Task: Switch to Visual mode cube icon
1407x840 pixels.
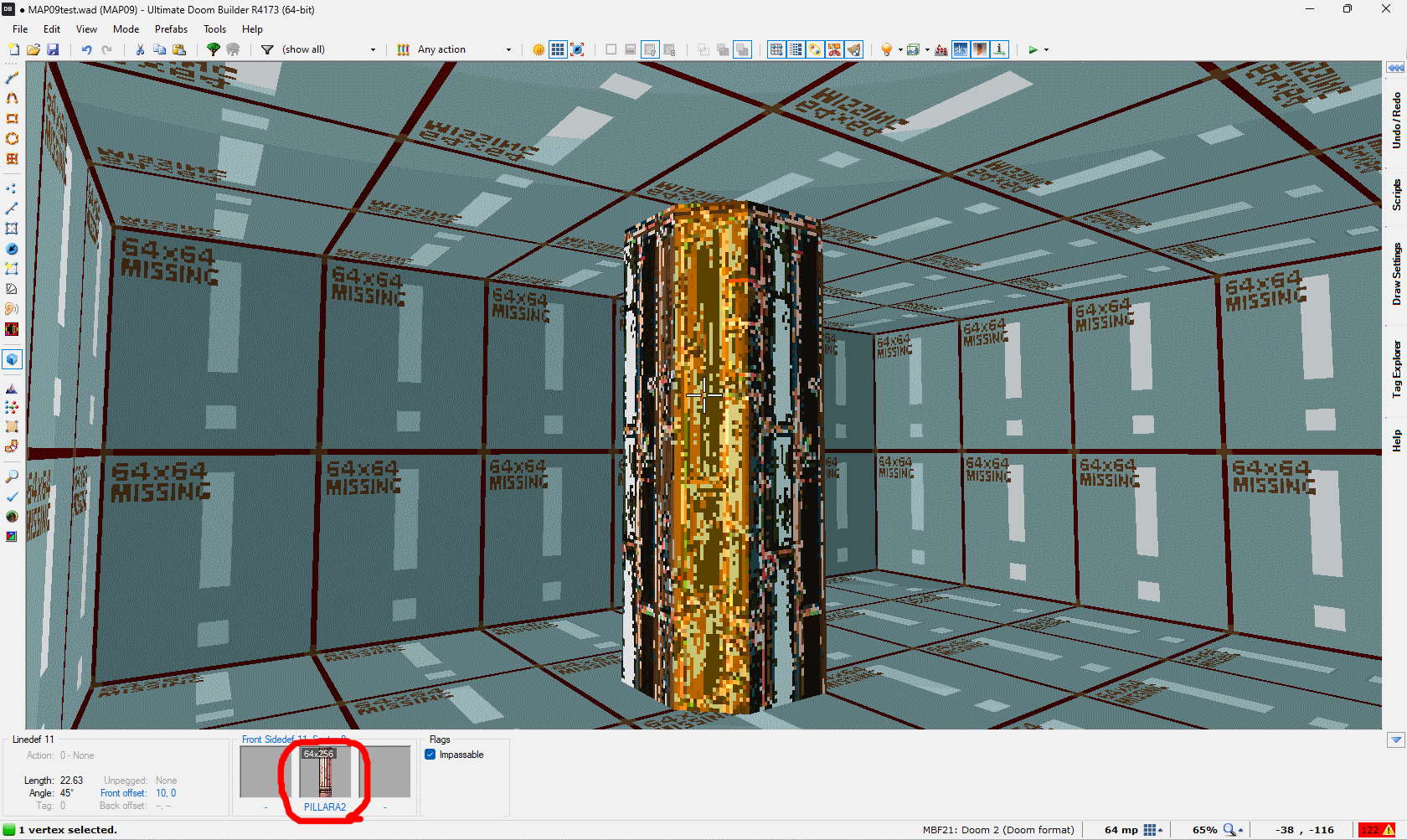Action: coord(12,359)
